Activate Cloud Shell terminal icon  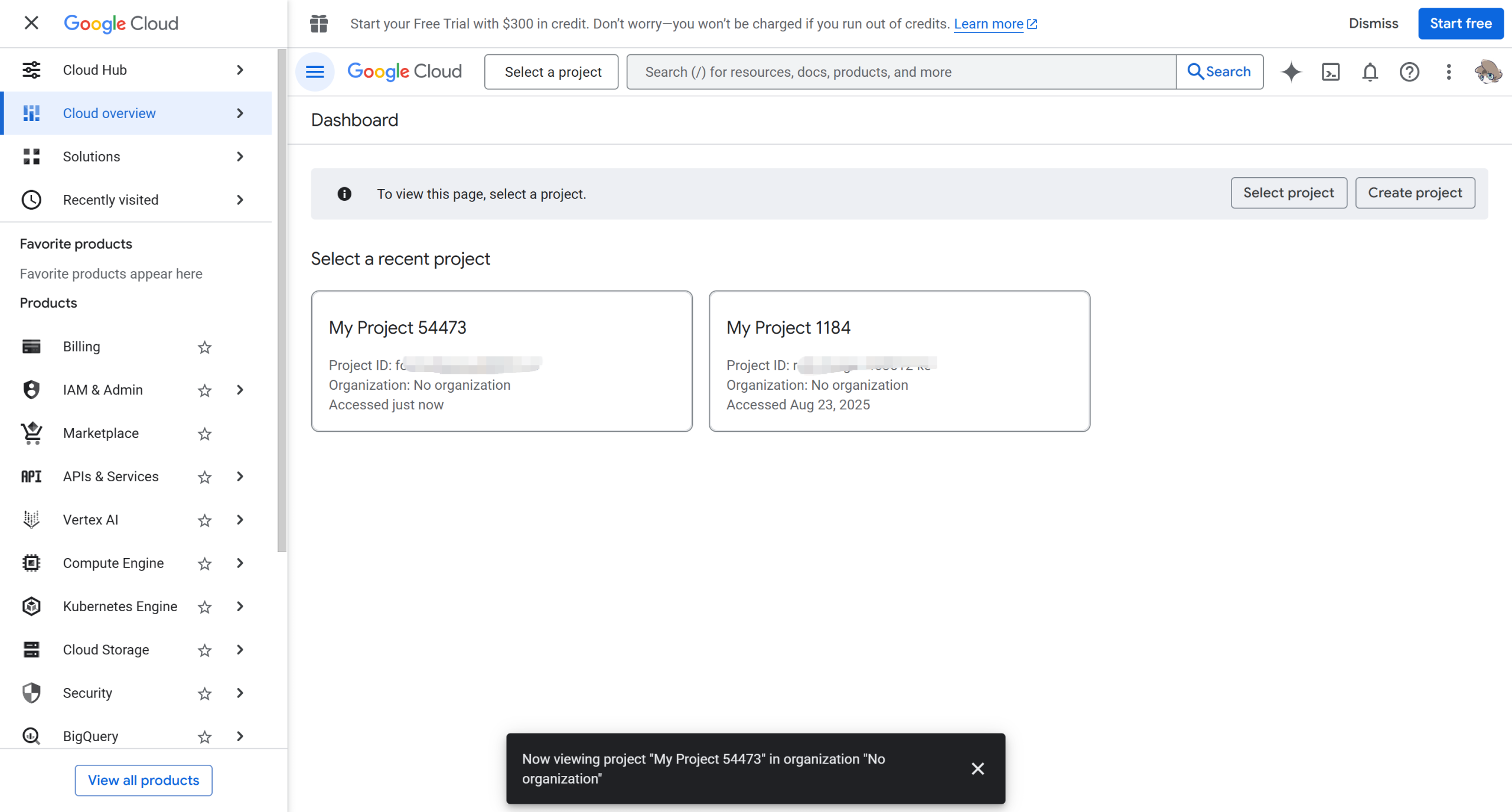(1331, 72)
